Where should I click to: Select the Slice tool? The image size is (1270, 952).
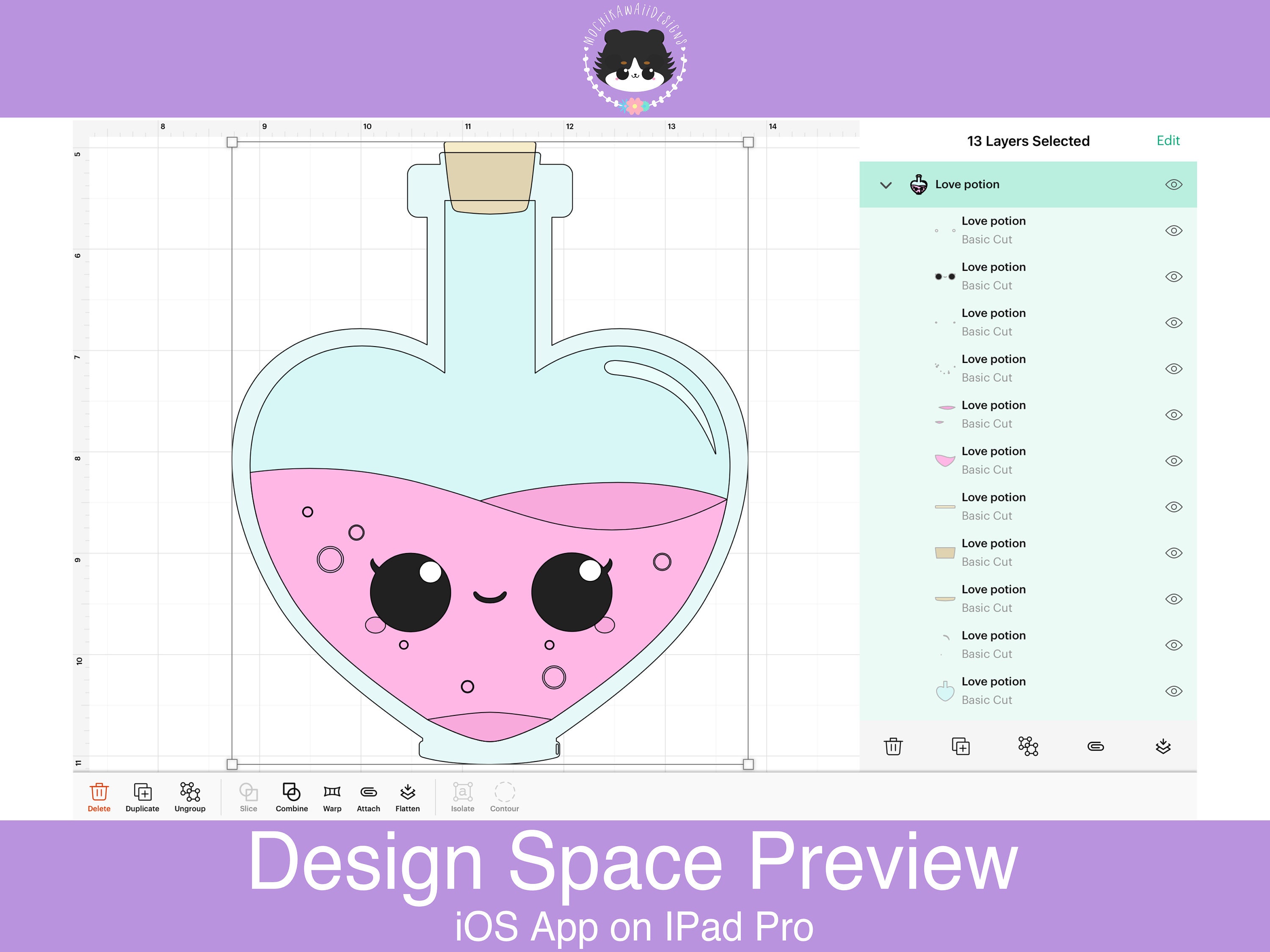click(248, 797)
